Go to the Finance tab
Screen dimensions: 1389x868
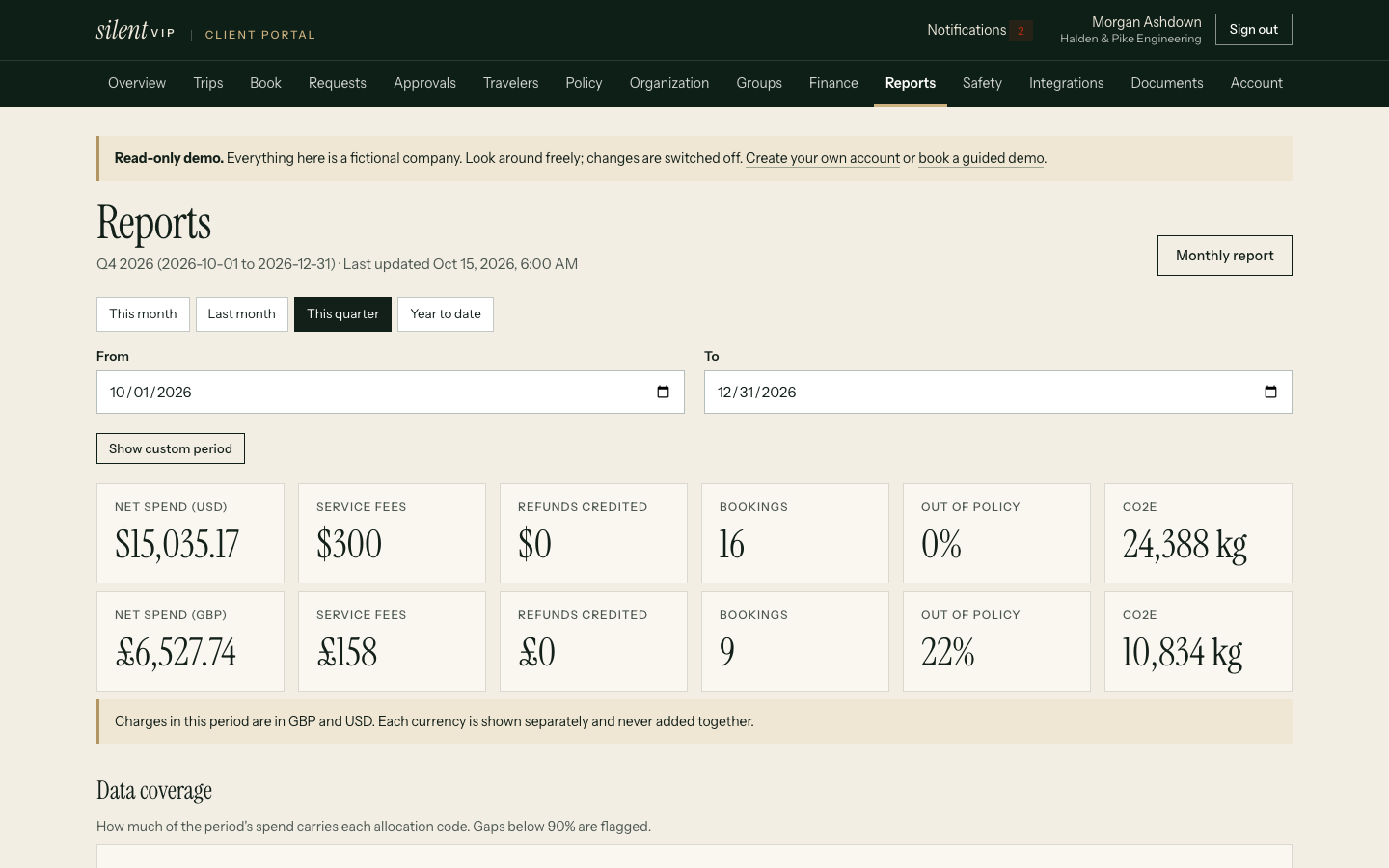pyautogui.click(x=833, y=83)
